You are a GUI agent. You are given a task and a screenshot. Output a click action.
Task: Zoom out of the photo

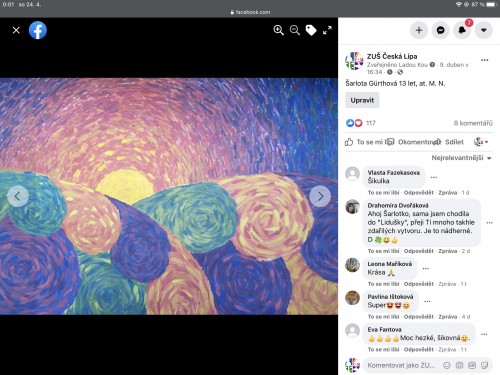coord(295,30)
